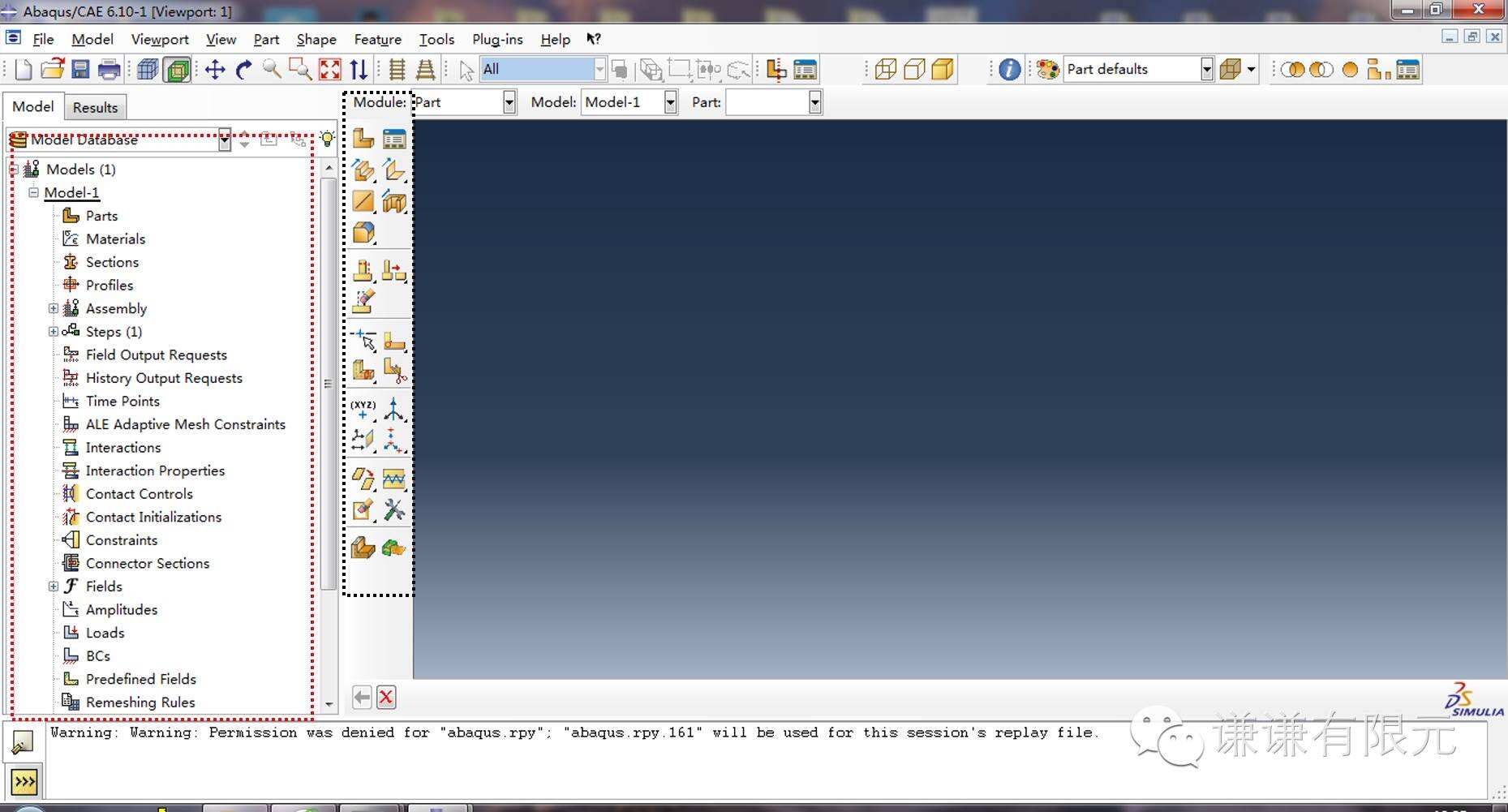Viewport: 1508px width, 812px height.
Task: Click the New Model Database icon
Action: 24,70
